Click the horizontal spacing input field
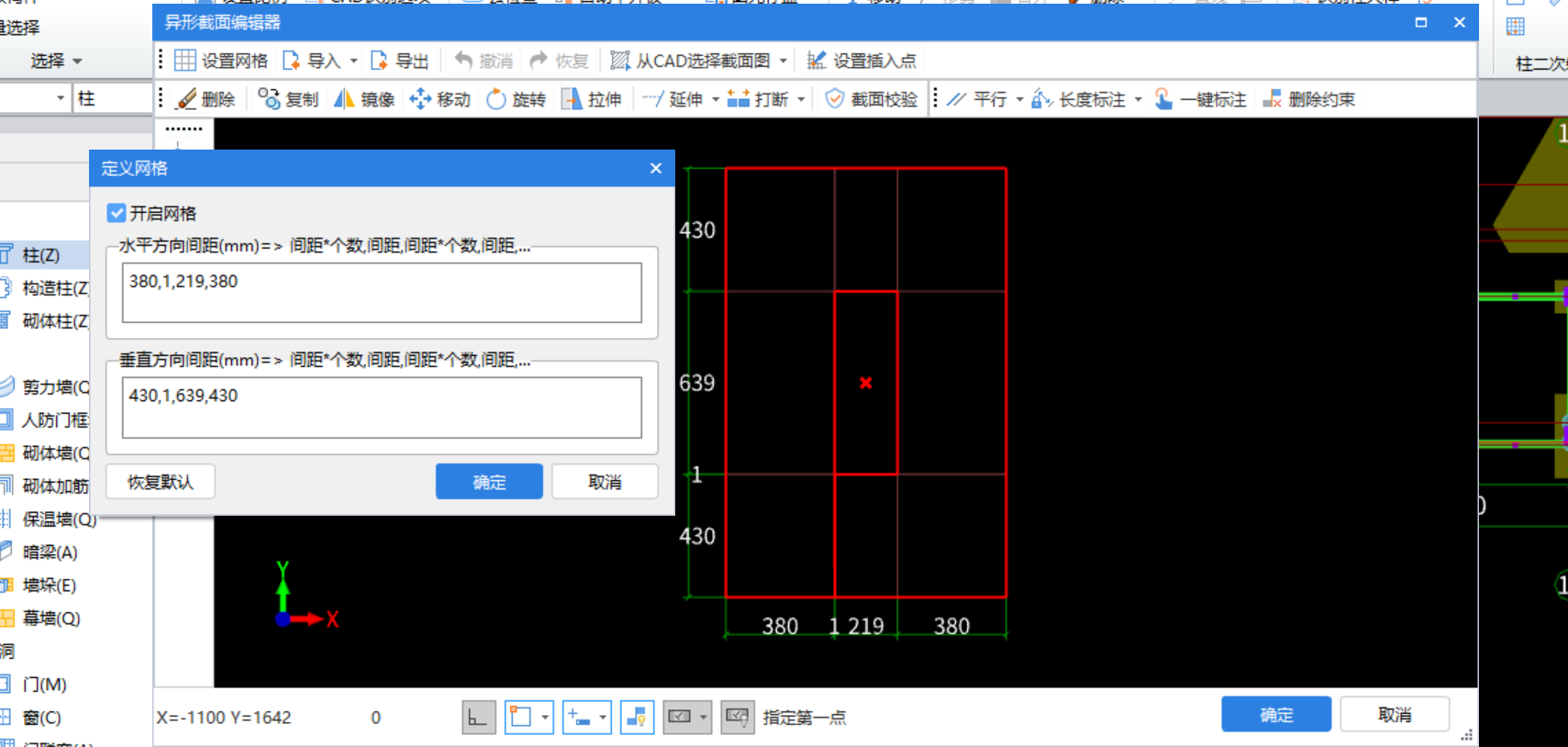 (382, 293)
